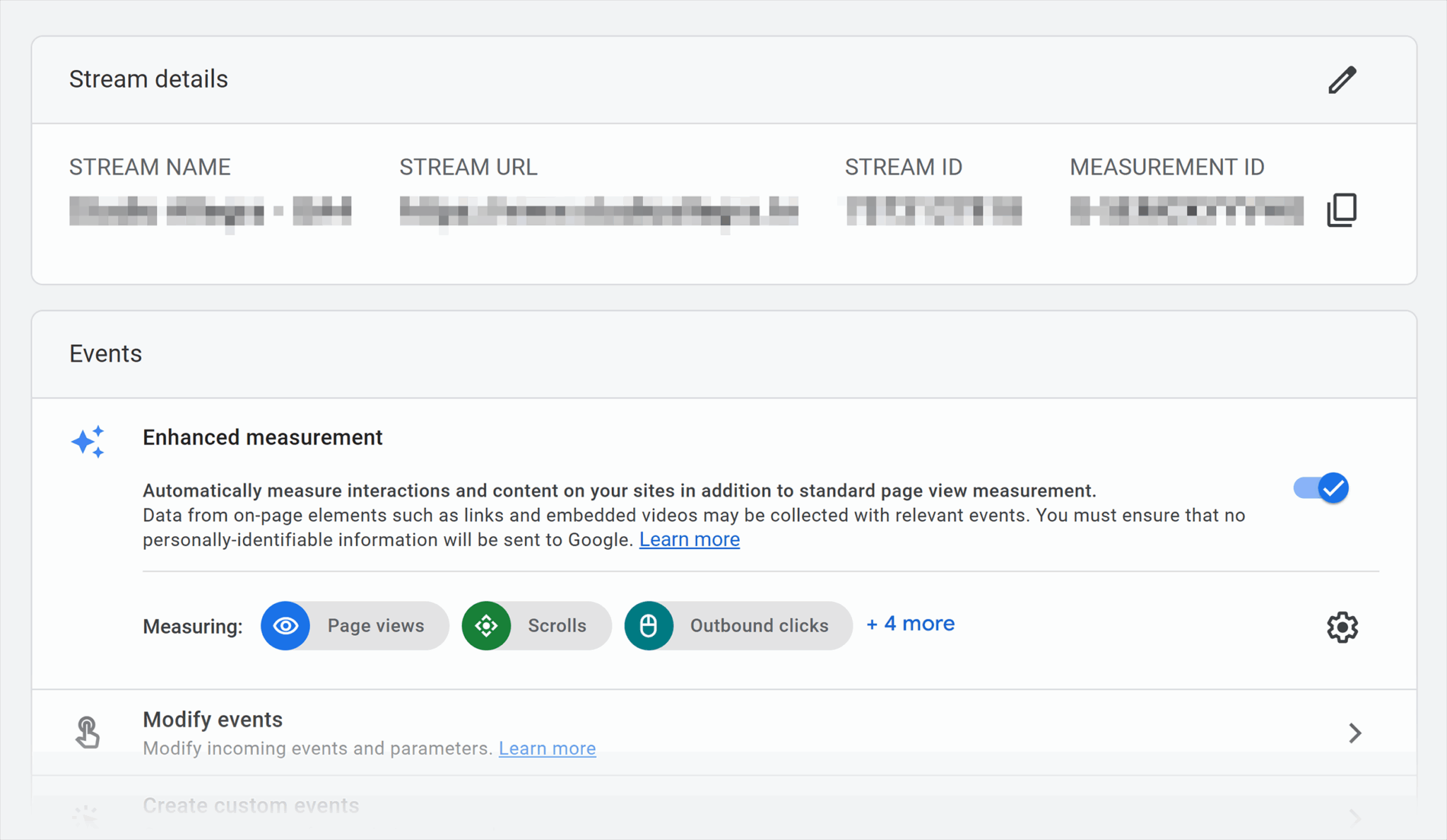
Task: Click the STREAM ID column label
Action: [904, 167]
